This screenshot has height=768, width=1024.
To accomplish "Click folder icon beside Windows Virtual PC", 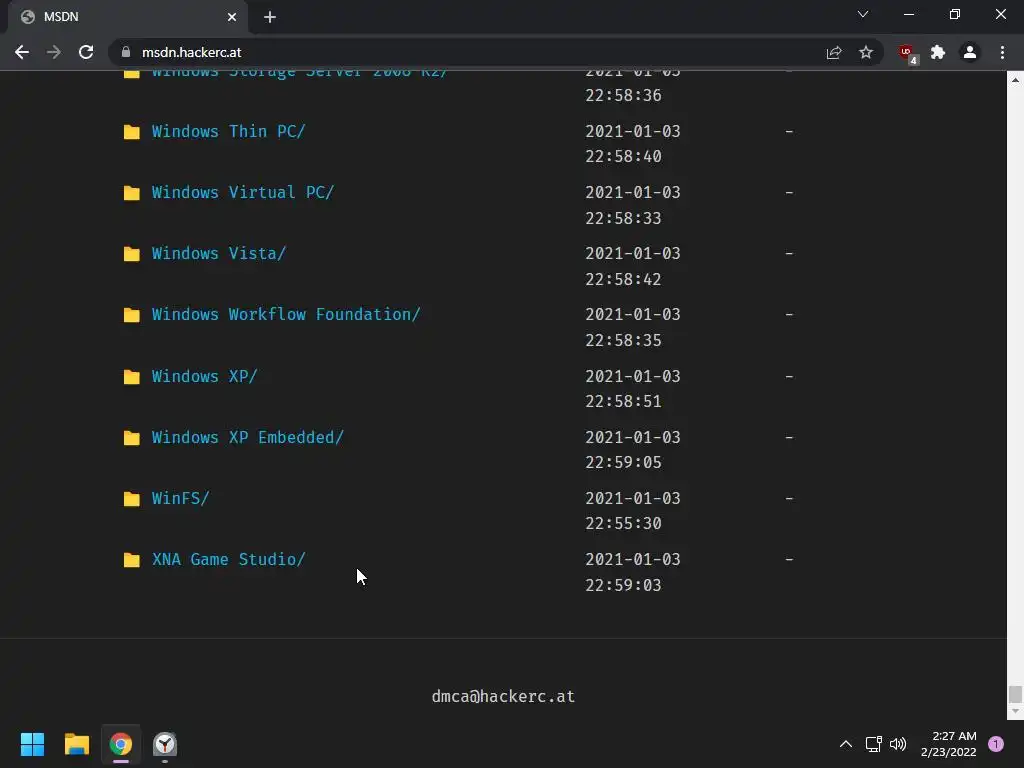I will point(132,193).
